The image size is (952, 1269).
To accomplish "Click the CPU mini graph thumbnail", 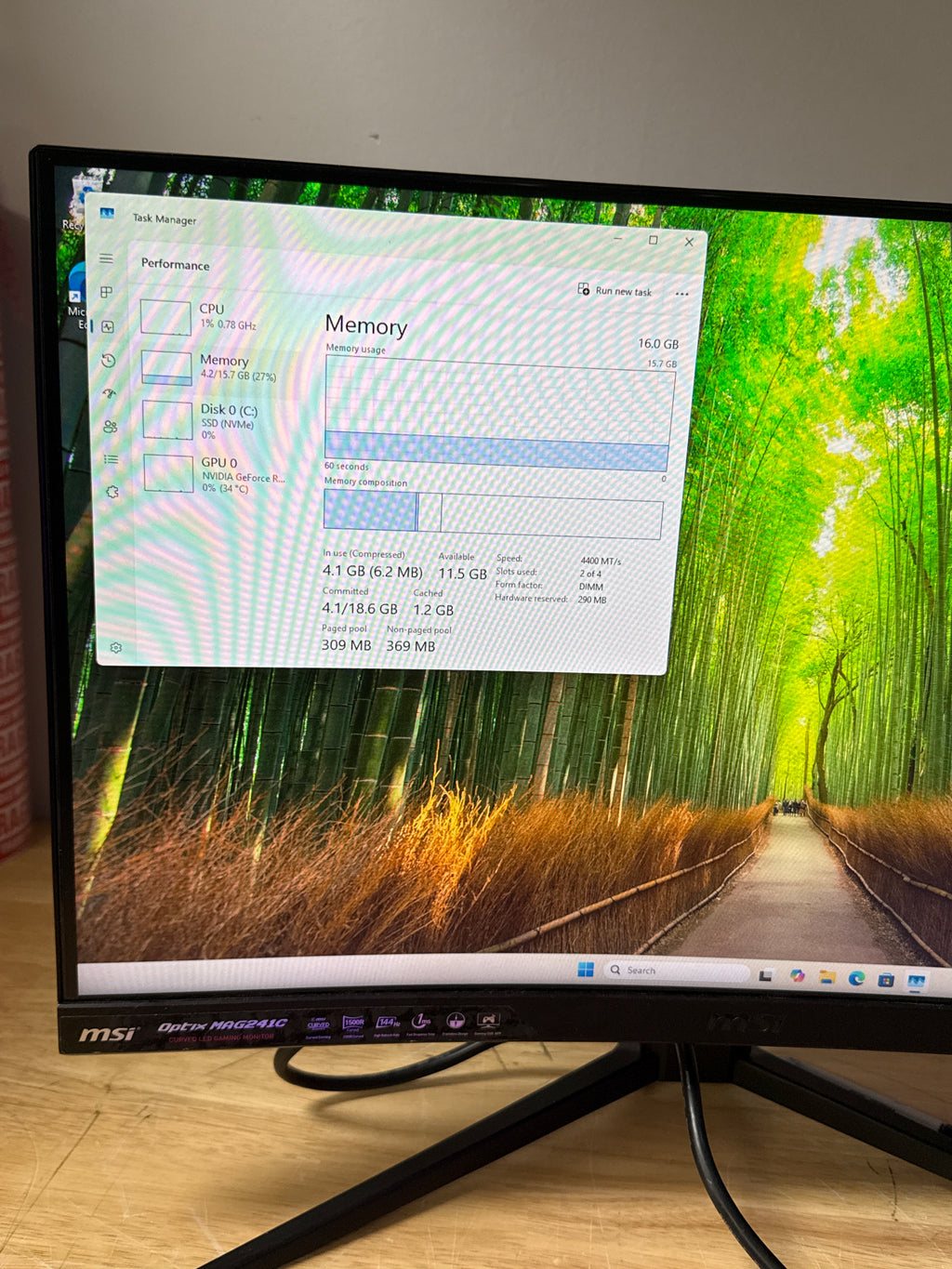I will [165, 317].
